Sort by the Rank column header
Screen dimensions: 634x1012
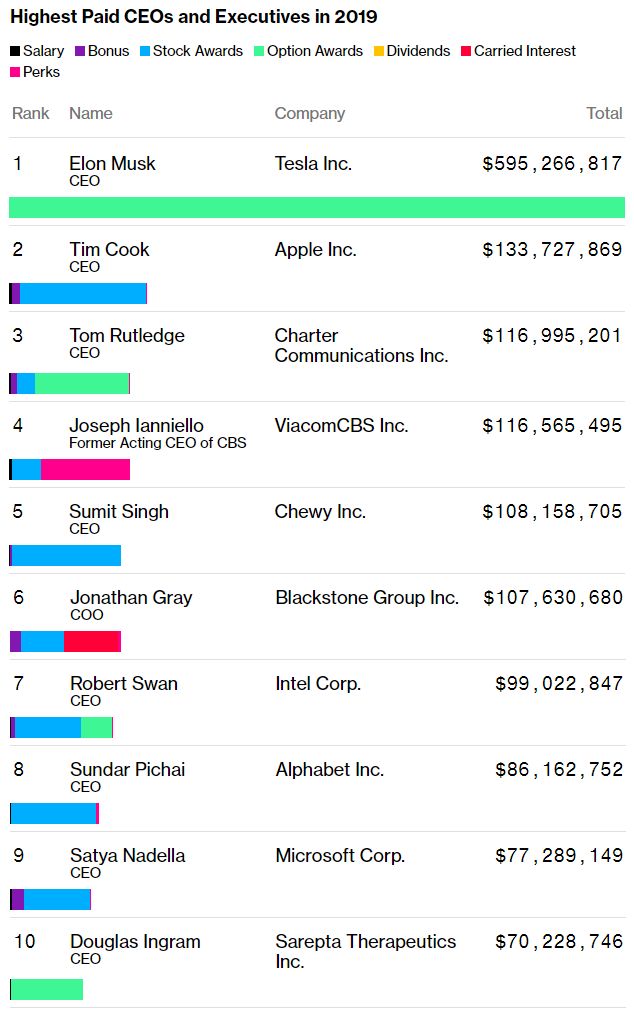31,114
